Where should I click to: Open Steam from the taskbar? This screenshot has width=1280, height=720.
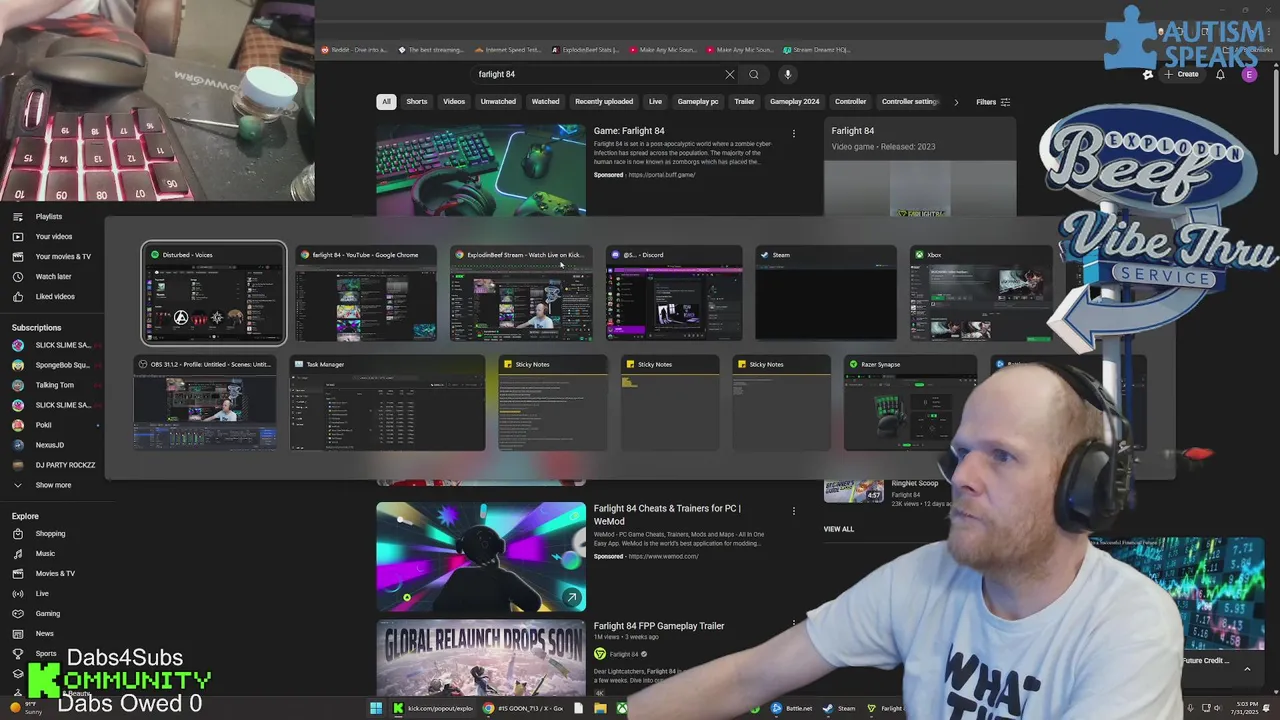pyautogui.click(x=839, y=708)
